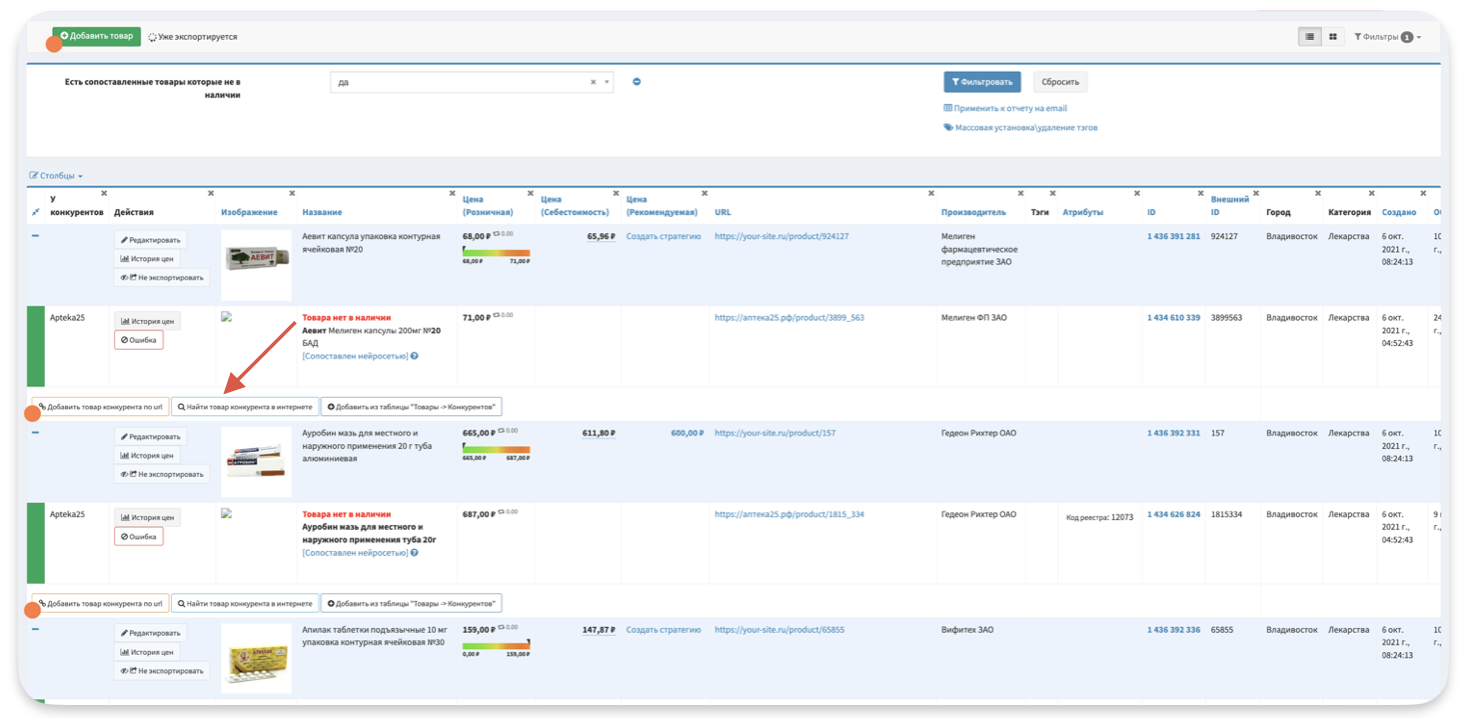Sort by "Создано" column header
Screen dimensions: 1466x718
[1398, 212]
